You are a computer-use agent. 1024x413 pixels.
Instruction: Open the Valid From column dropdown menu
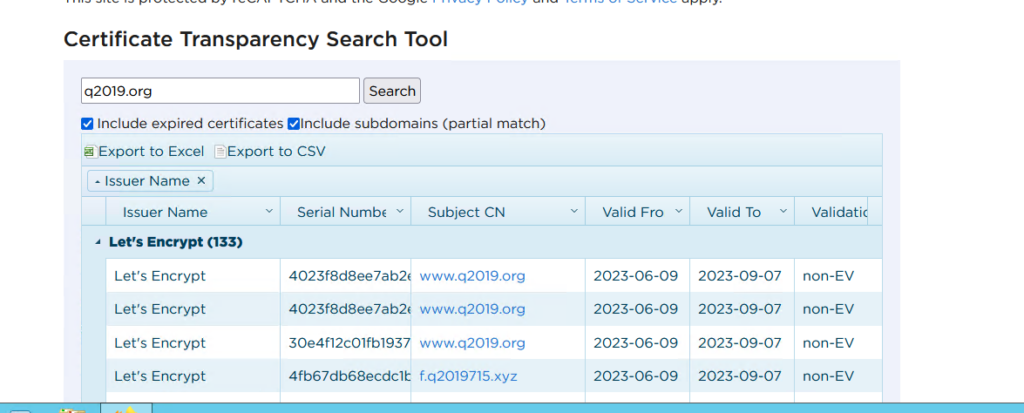[x=678, y=212]
